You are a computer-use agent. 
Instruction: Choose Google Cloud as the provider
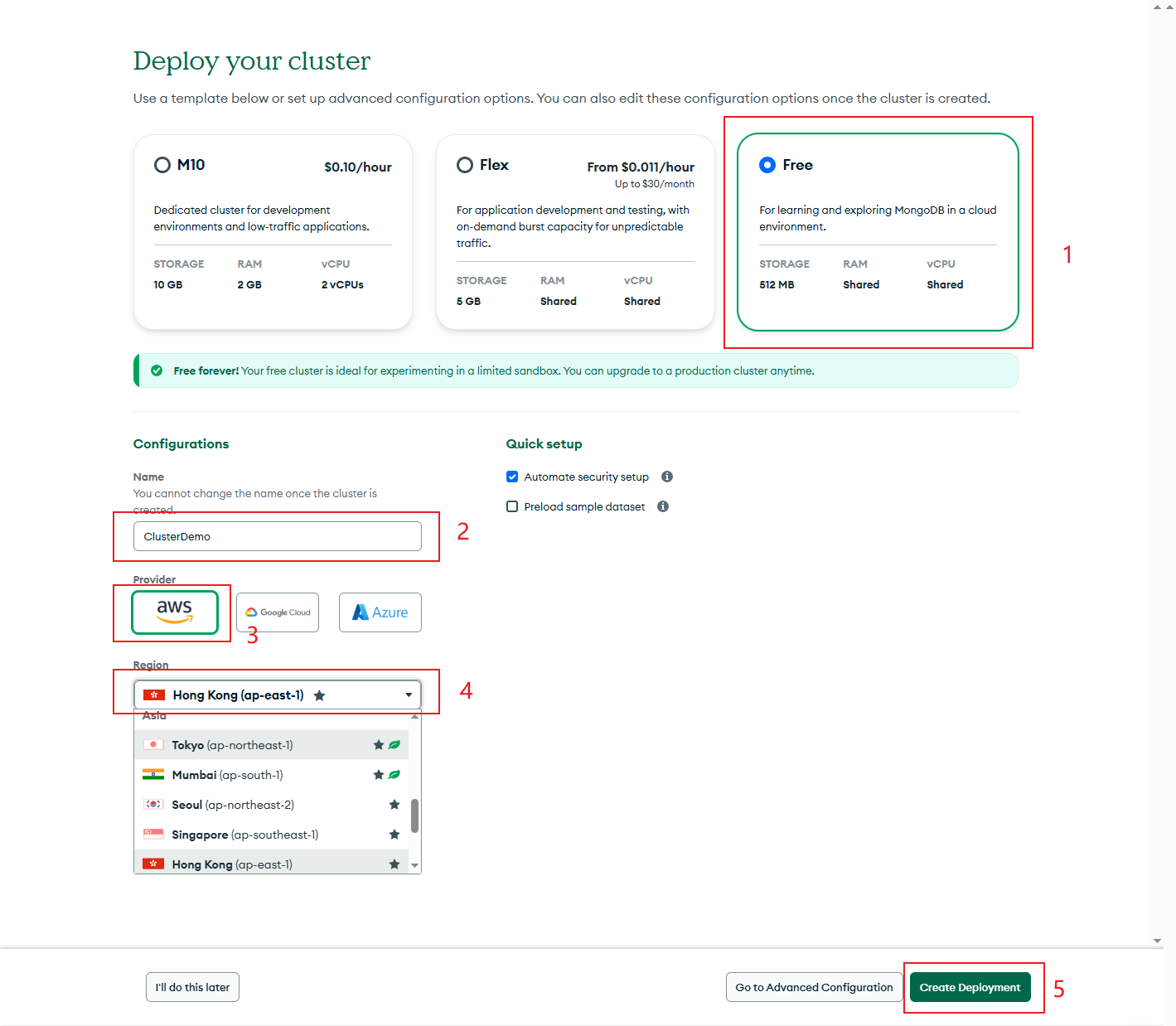tap(278, 612)
